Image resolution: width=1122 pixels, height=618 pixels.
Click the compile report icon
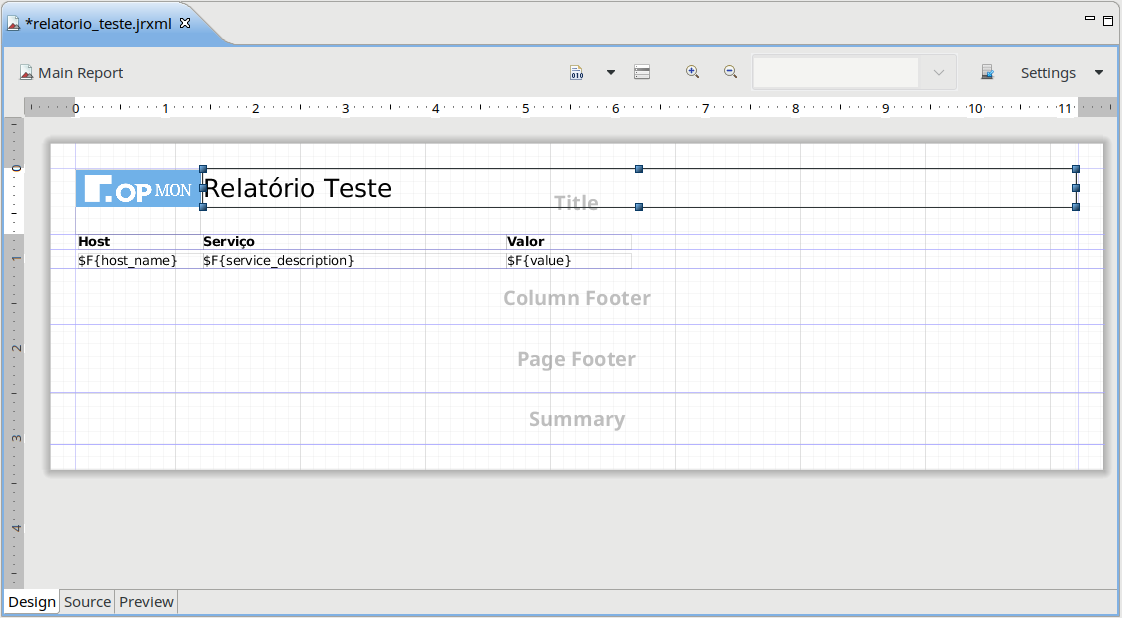577,73
